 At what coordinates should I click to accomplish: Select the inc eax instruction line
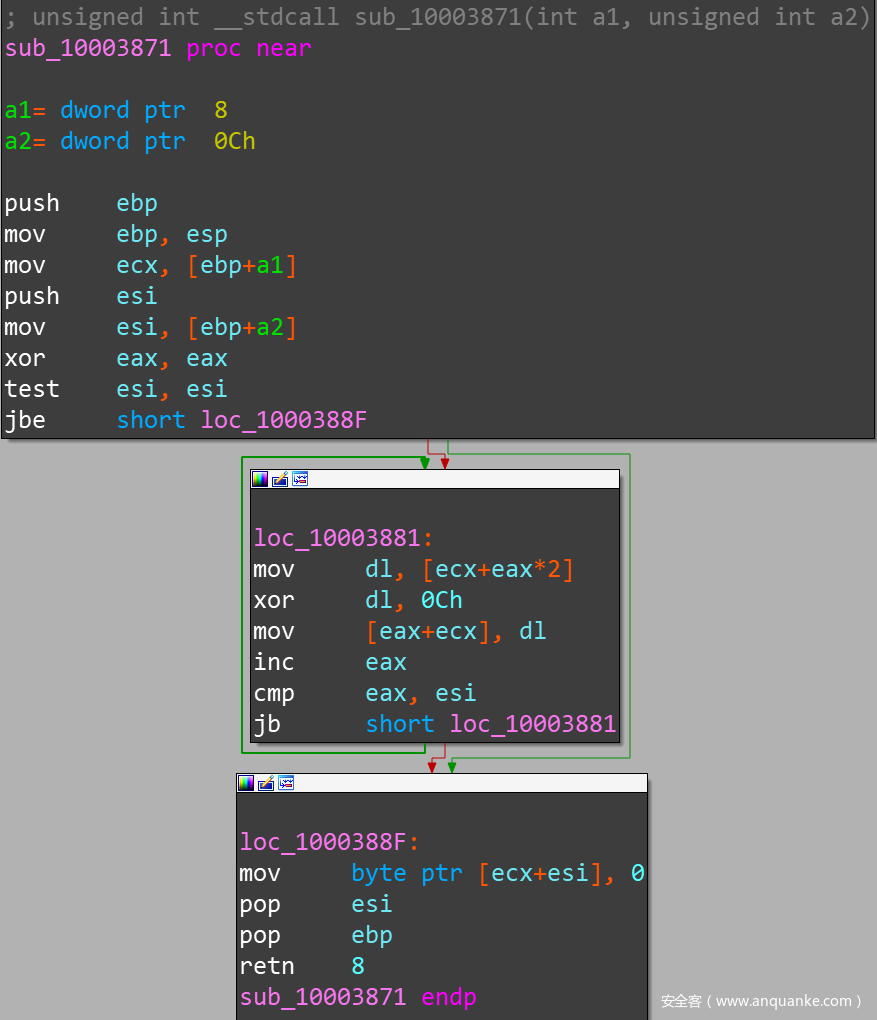click(330, 662)
